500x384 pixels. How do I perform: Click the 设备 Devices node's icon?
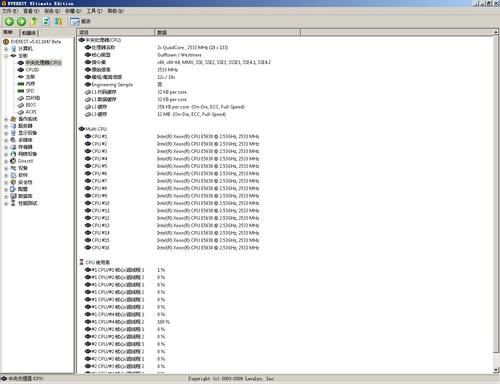coord(13,168)
